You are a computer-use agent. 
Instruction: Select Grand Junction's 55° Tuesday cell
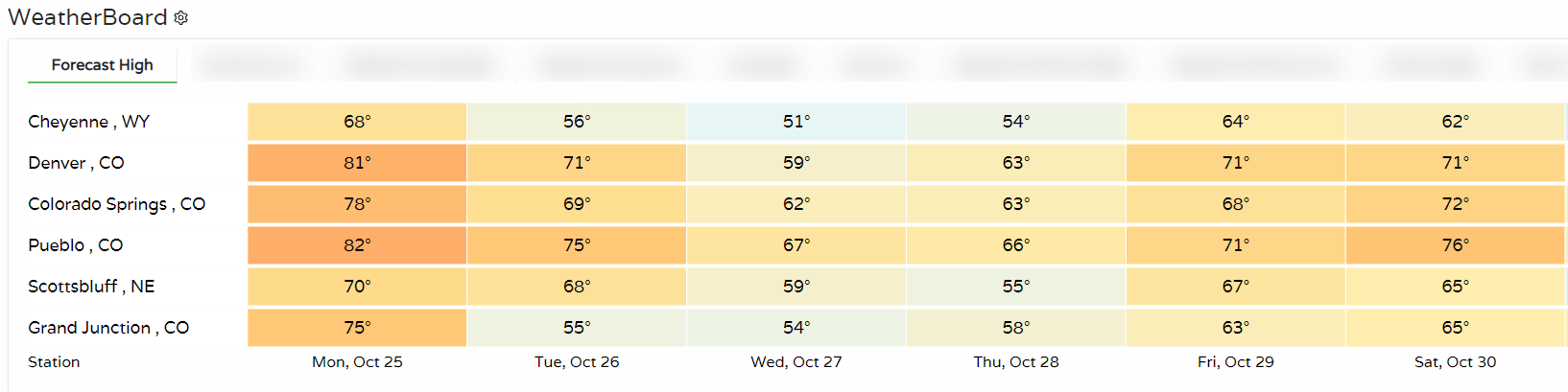coord(577,328)
